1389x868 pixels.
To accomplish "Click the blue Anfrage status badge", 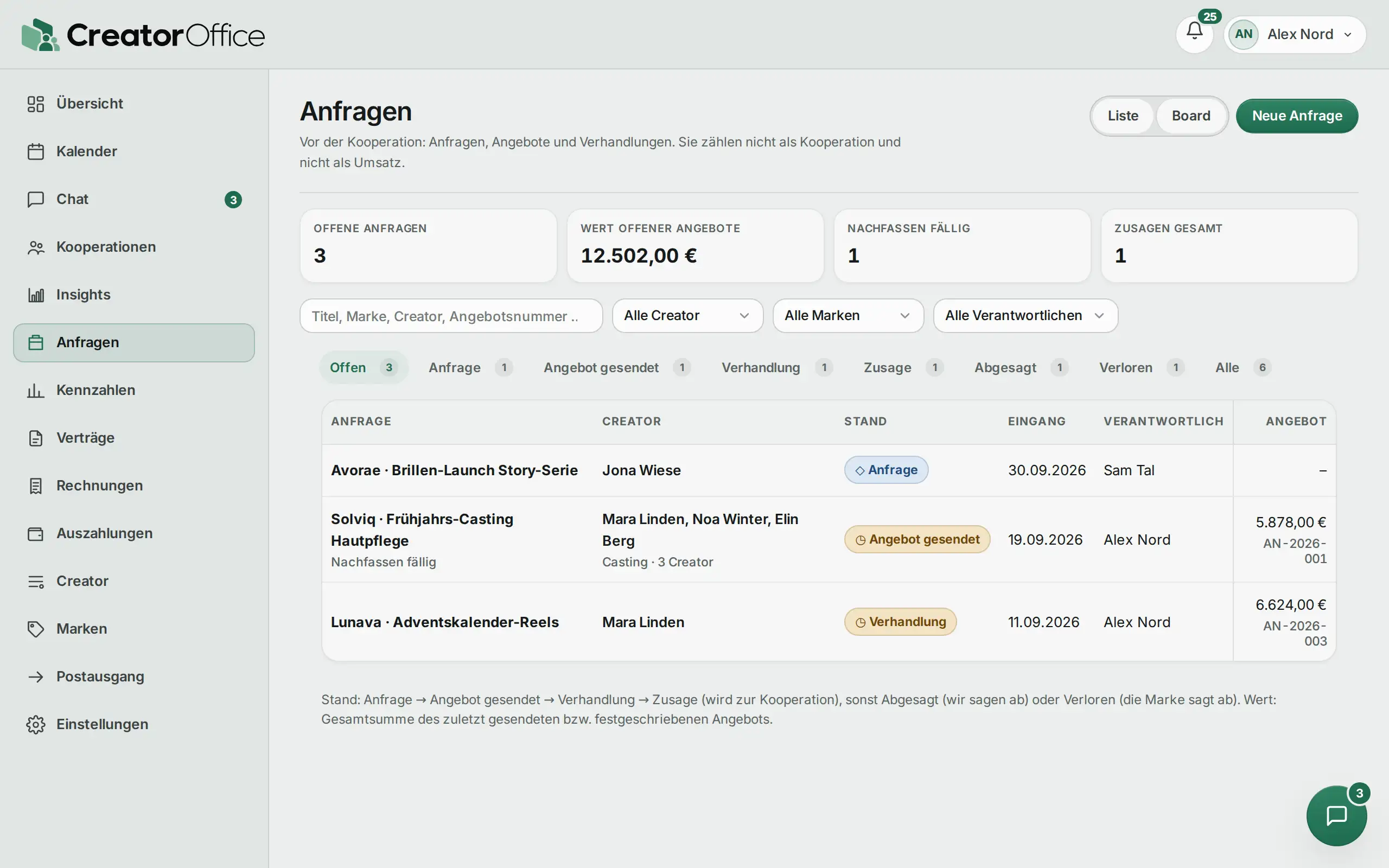I will click(x=886, y=470).
